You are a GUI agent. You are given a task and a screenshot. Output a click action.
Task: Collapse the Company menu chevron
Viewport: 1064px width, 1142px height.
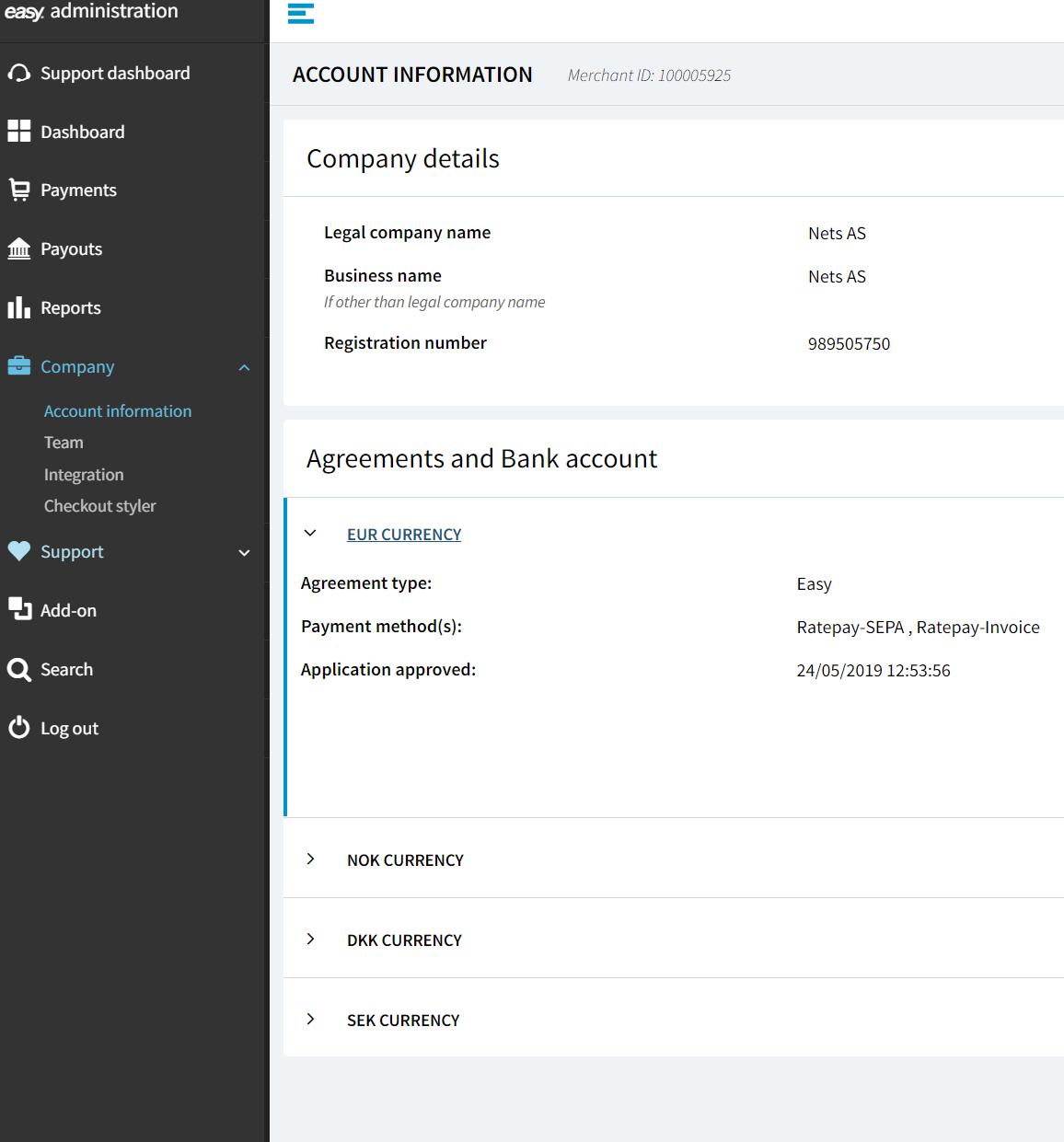(x=244, y=368)
